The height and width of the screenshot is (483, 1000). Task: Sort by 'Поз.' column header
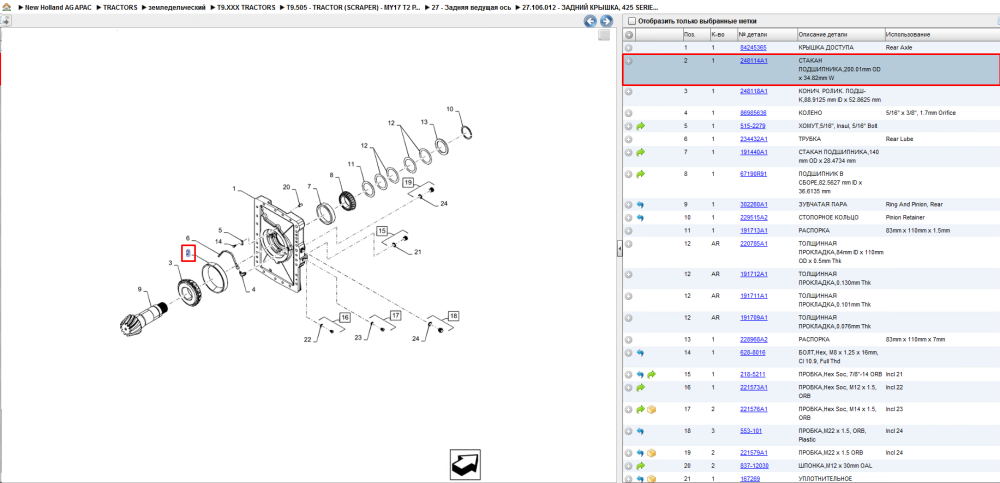pyautogui.click(x=694, y=34)
